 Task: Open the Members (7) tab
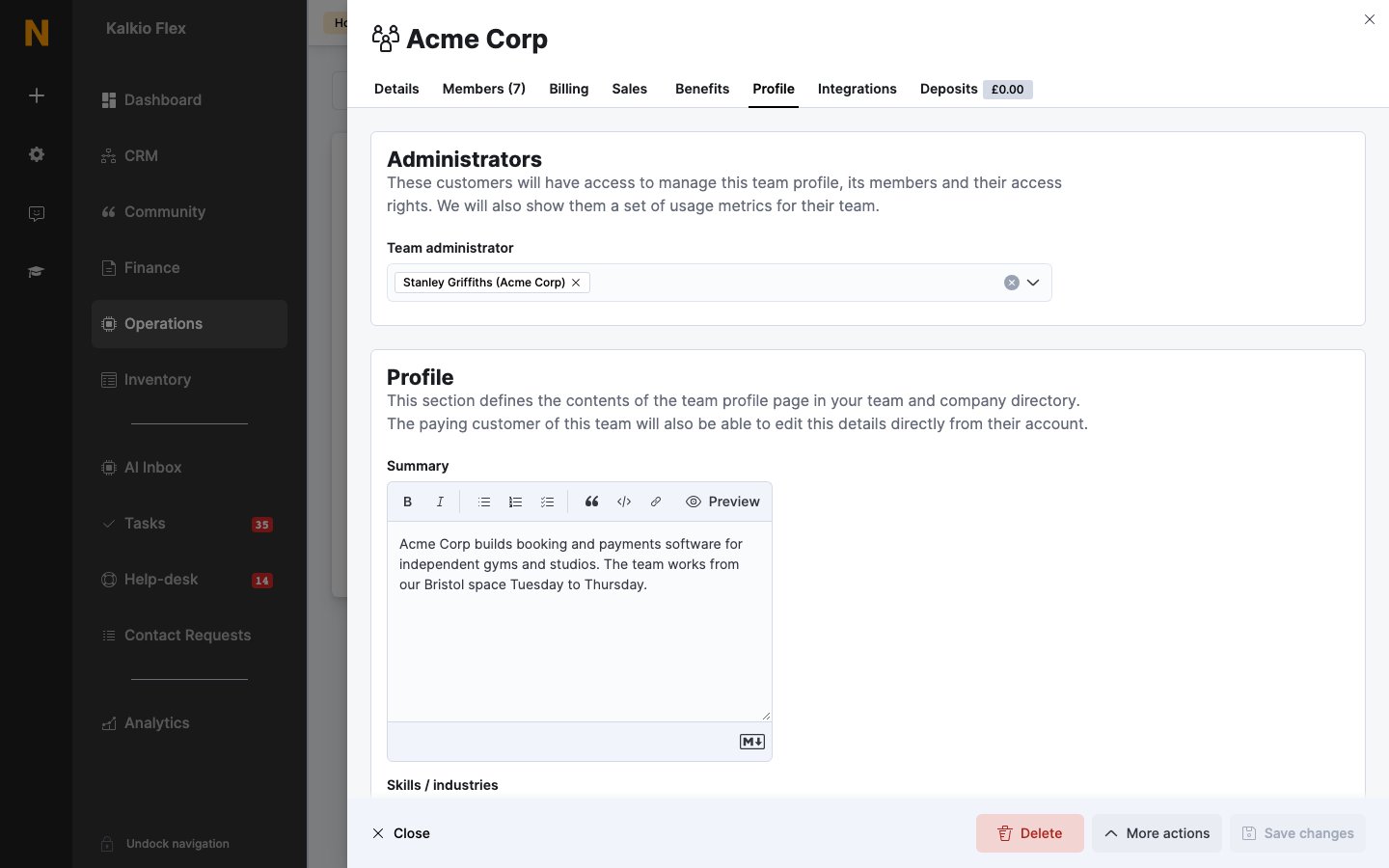point(484,89)
